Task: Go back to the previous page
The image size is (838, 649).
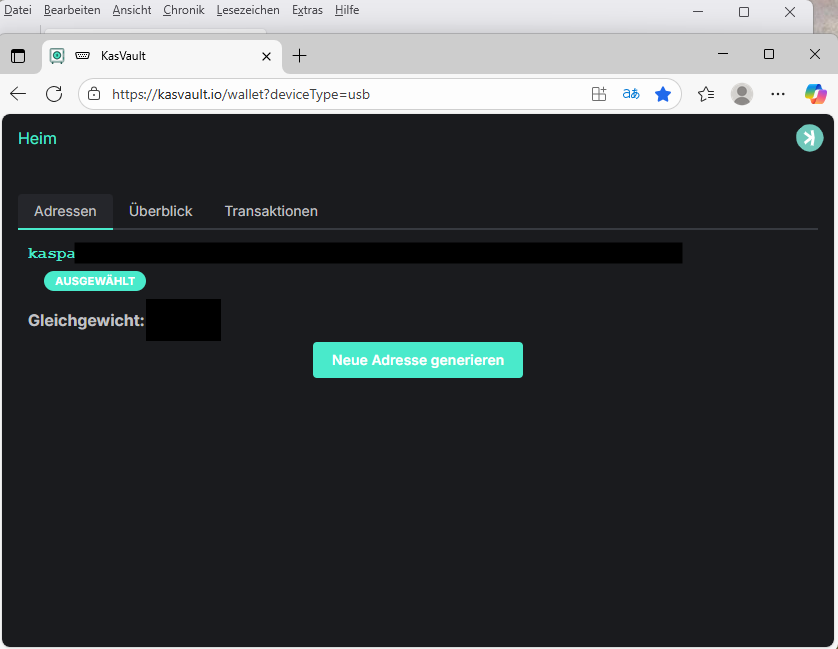Action: [x=18, y=94]
